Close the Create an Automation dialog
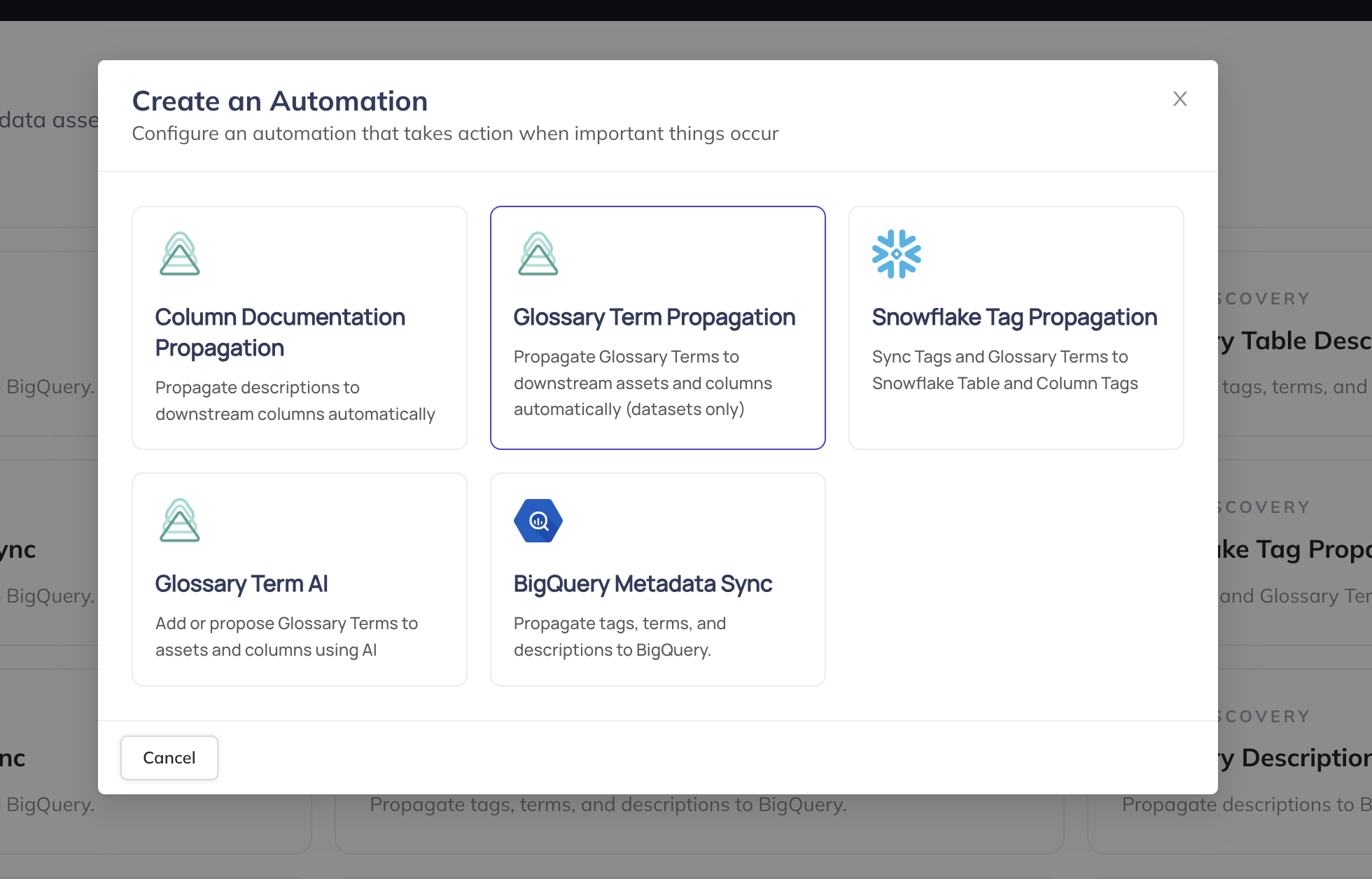Screen dimensions: 1372x879 (1180, 99)
